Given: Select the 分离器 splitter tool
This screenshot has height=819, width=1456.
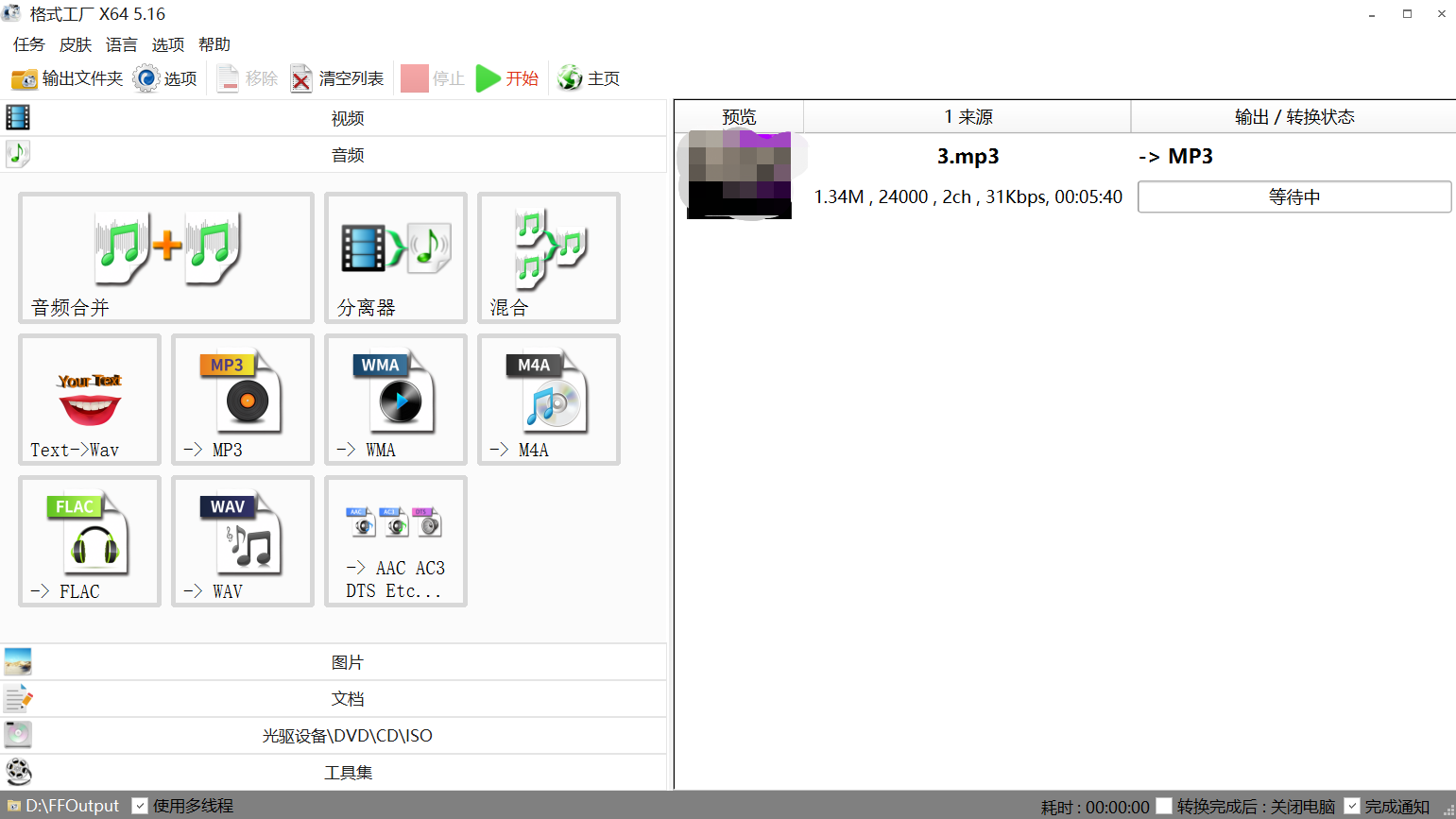Looking at the screenshot, I should pos(396,258).
